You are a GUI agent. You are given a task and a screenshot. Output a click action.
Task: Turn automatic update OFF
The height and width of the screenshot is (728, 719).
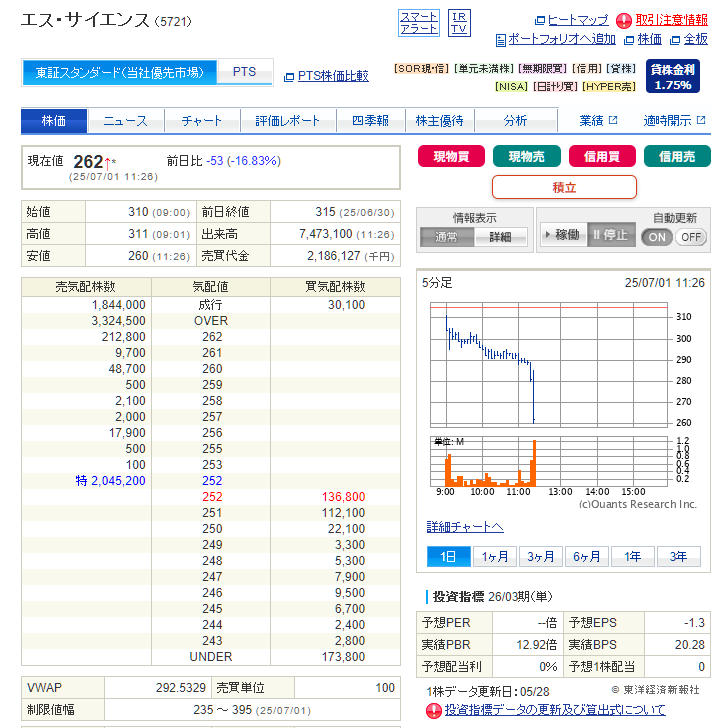pos(691,237)
